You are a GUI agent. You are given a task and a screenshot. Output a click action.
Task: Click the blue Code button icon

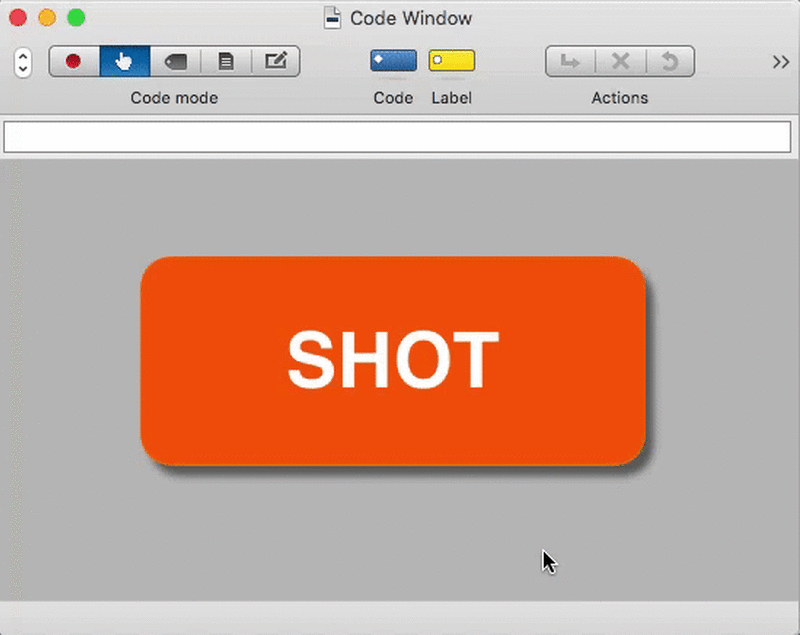[393, 61]
